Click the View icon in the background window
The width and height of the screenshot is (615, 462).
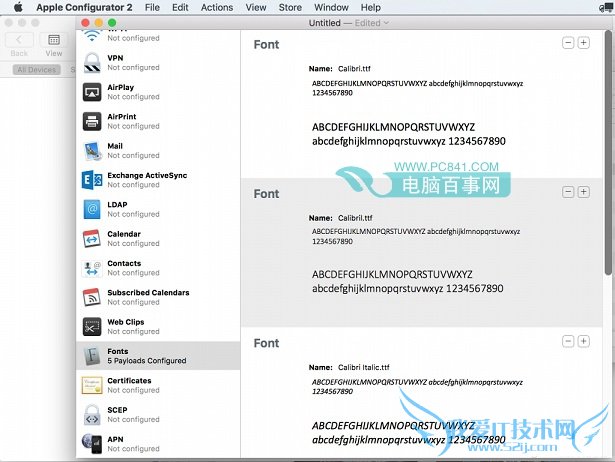point(54,40)
